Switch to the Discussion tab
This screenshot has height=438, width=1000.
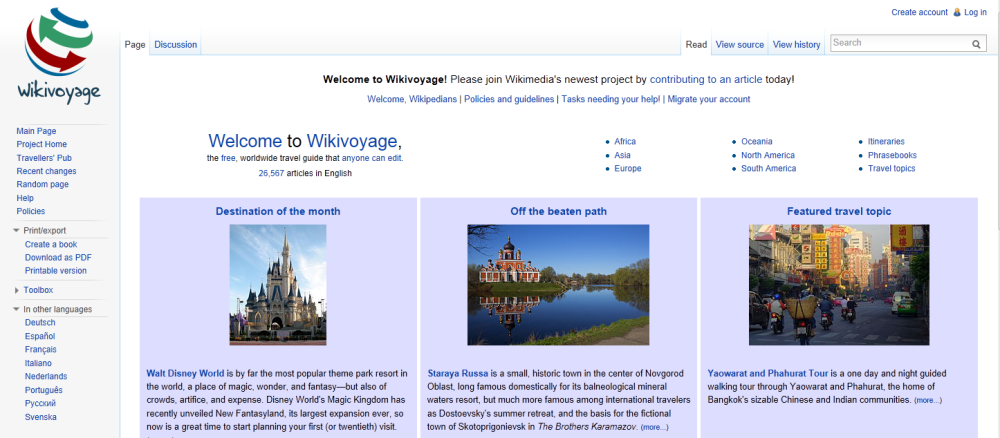click(175, 45)
